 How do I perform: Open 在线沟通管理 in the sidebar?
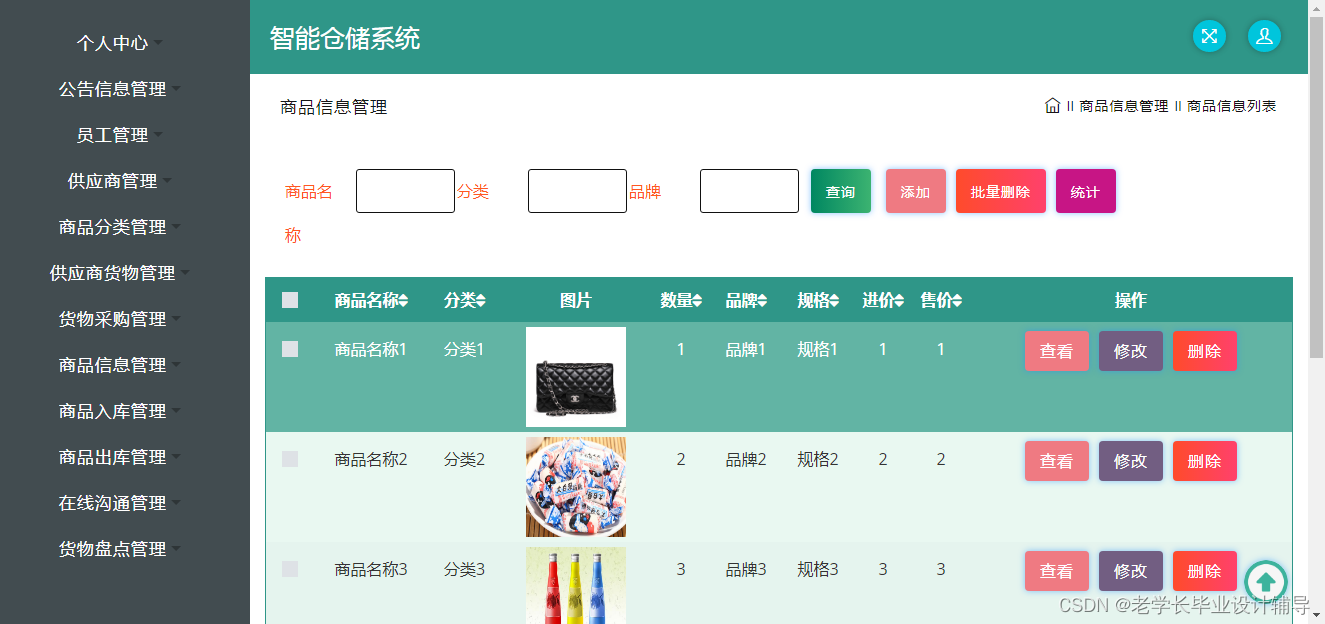[113, 502]
